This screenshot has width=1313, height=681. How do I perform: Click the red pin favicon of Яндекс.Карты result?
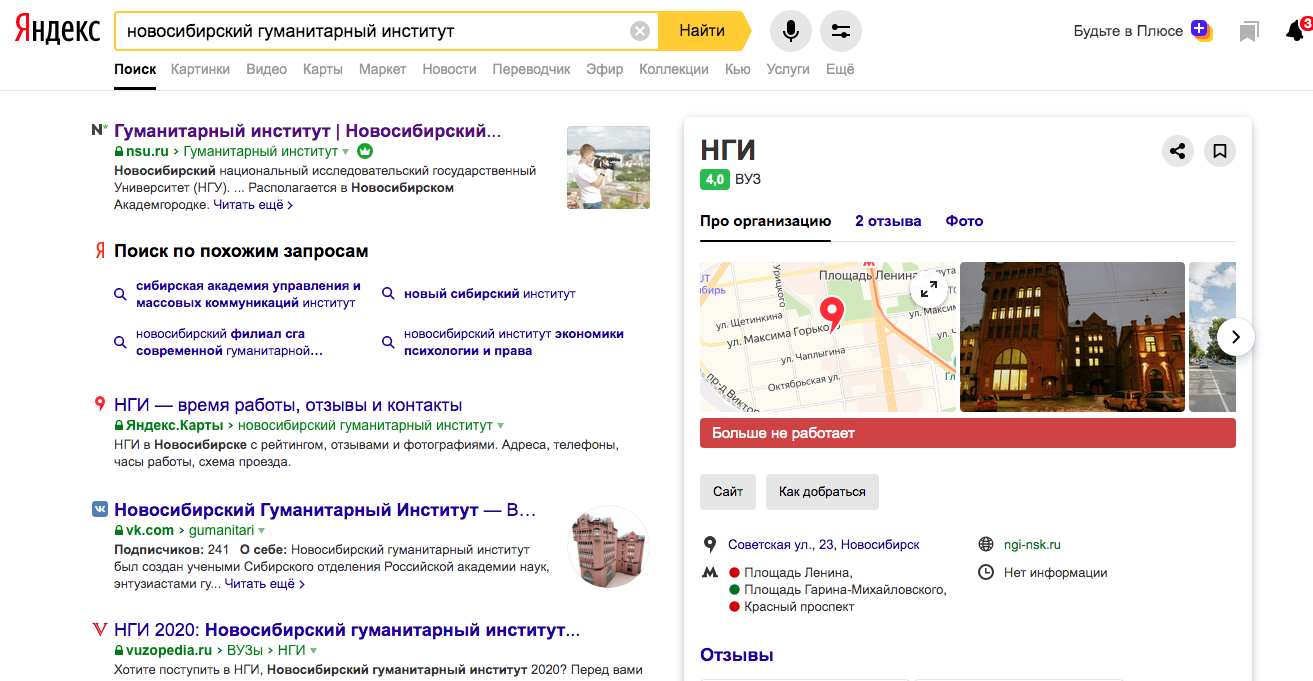[x=99, y=404]
